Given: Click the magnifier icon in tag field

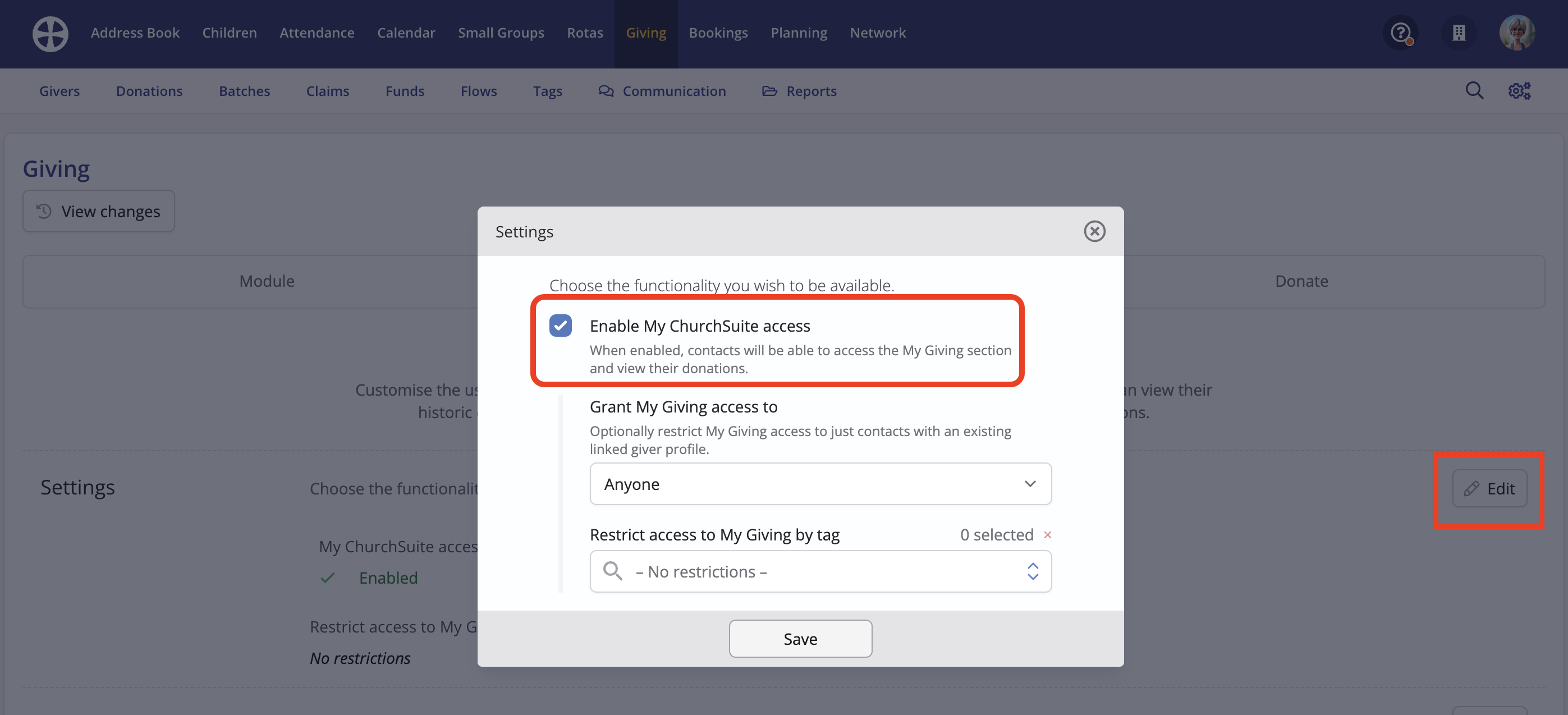Looking at the screenshot, I should [612, 571].
